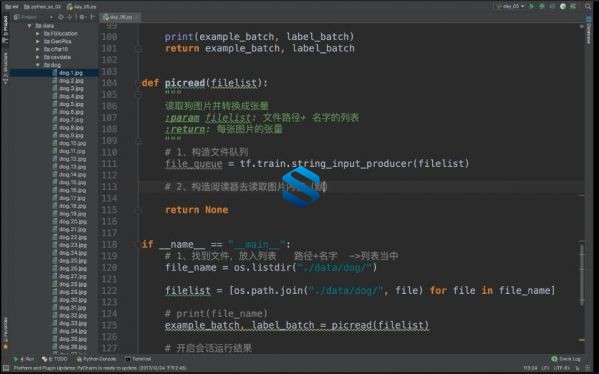
Task: Expand the cifar10 folder
Action: click(37, 49)
